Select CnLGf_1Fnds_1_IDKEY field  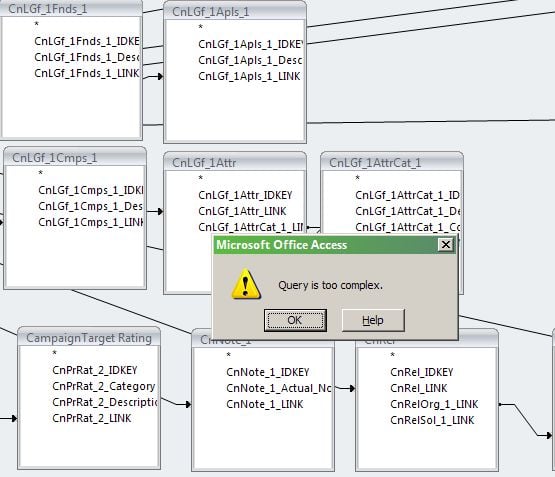(x=87, y=41)
